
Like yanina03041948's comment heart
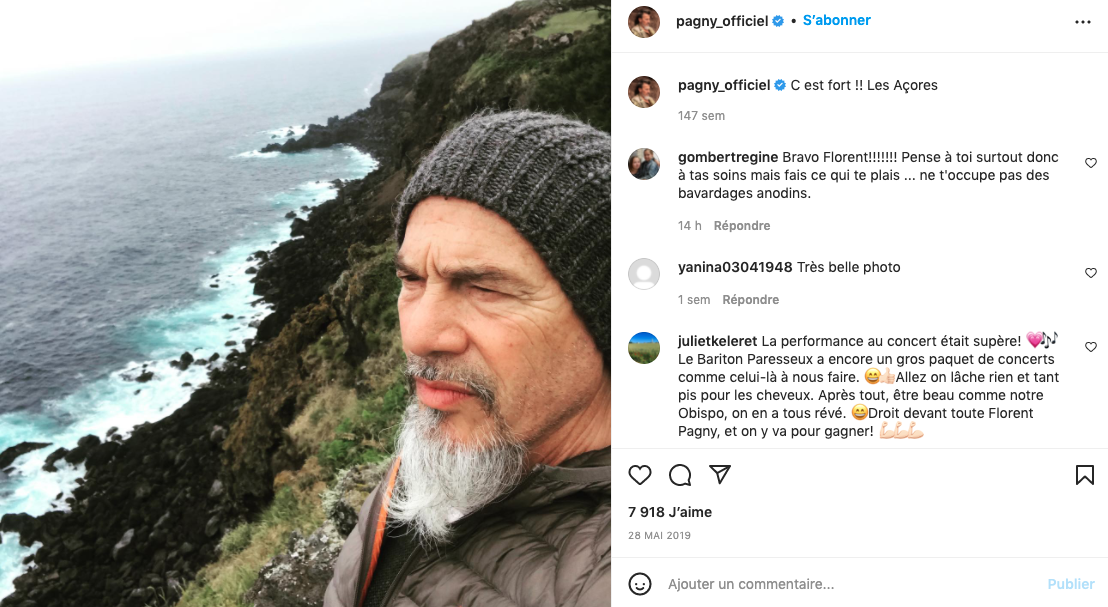pos(1091,272)
